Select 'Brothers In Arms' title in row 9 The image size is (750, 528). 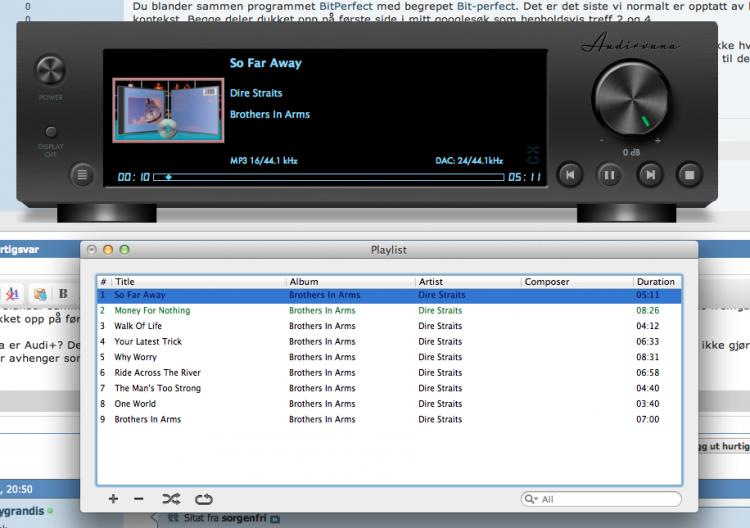point(147,419)
